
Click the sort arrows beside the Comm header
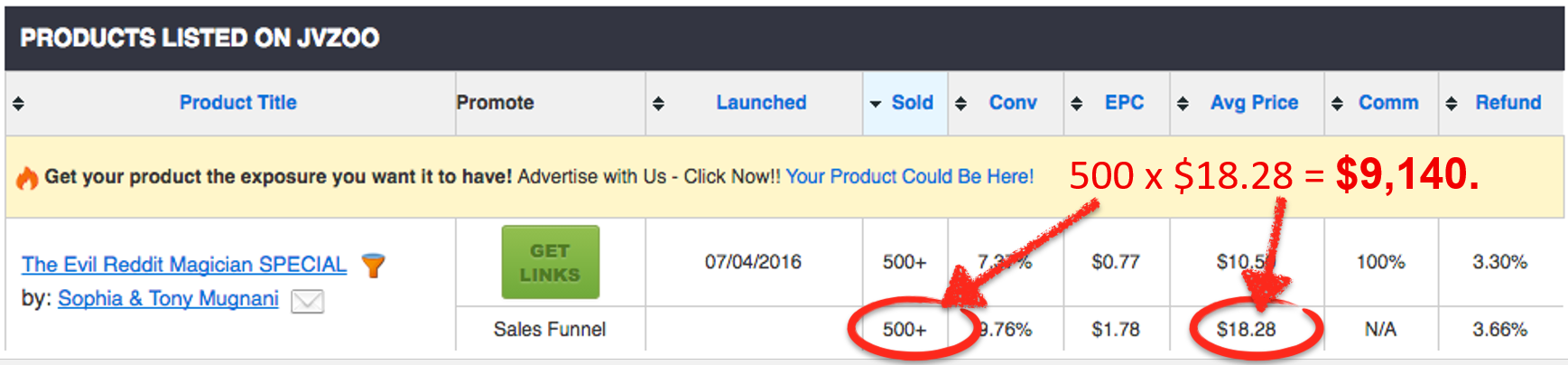coord(1337,104)
